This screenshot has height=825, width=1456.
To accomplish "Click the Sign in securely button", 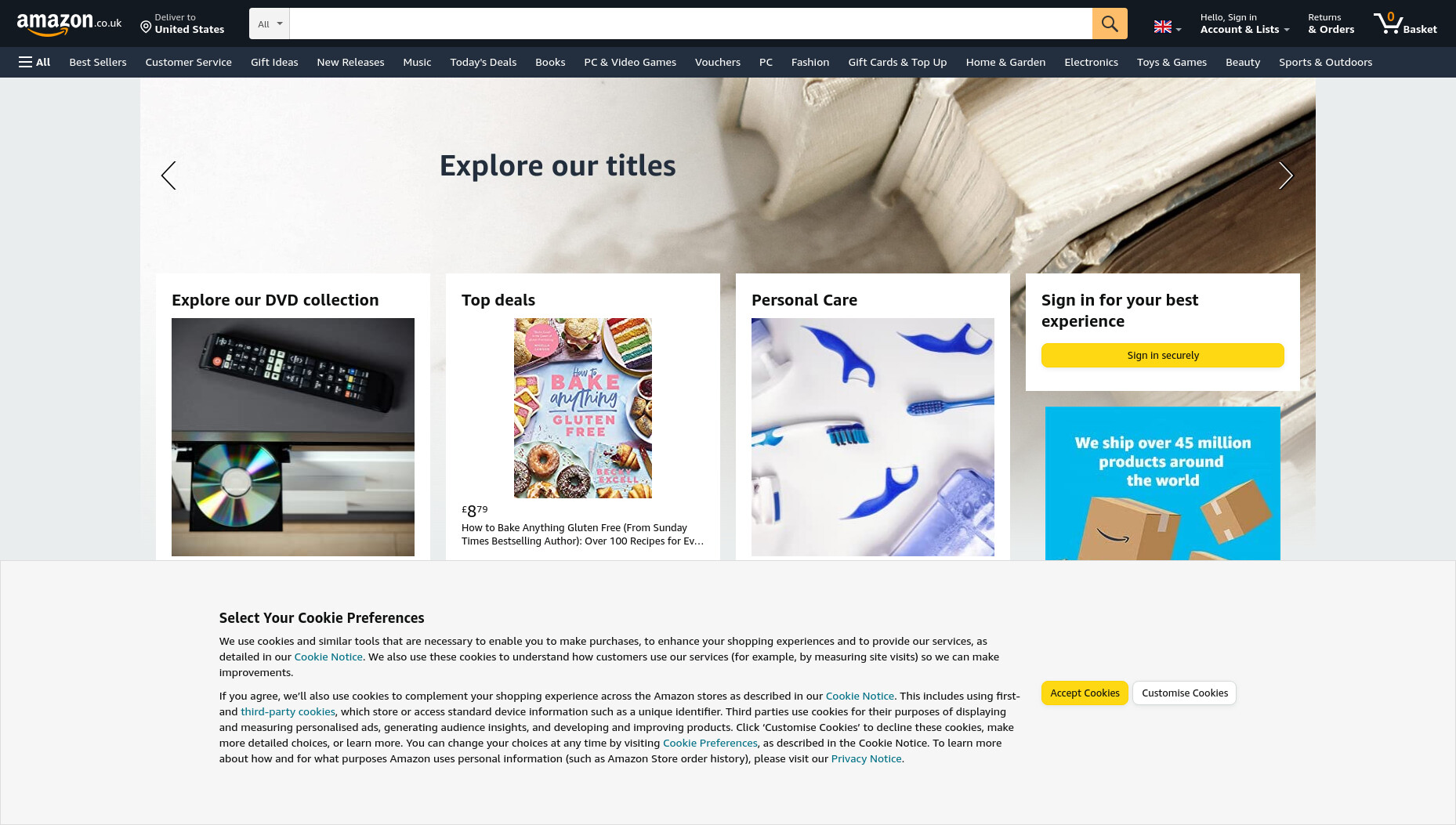I will pos(1163,356).
